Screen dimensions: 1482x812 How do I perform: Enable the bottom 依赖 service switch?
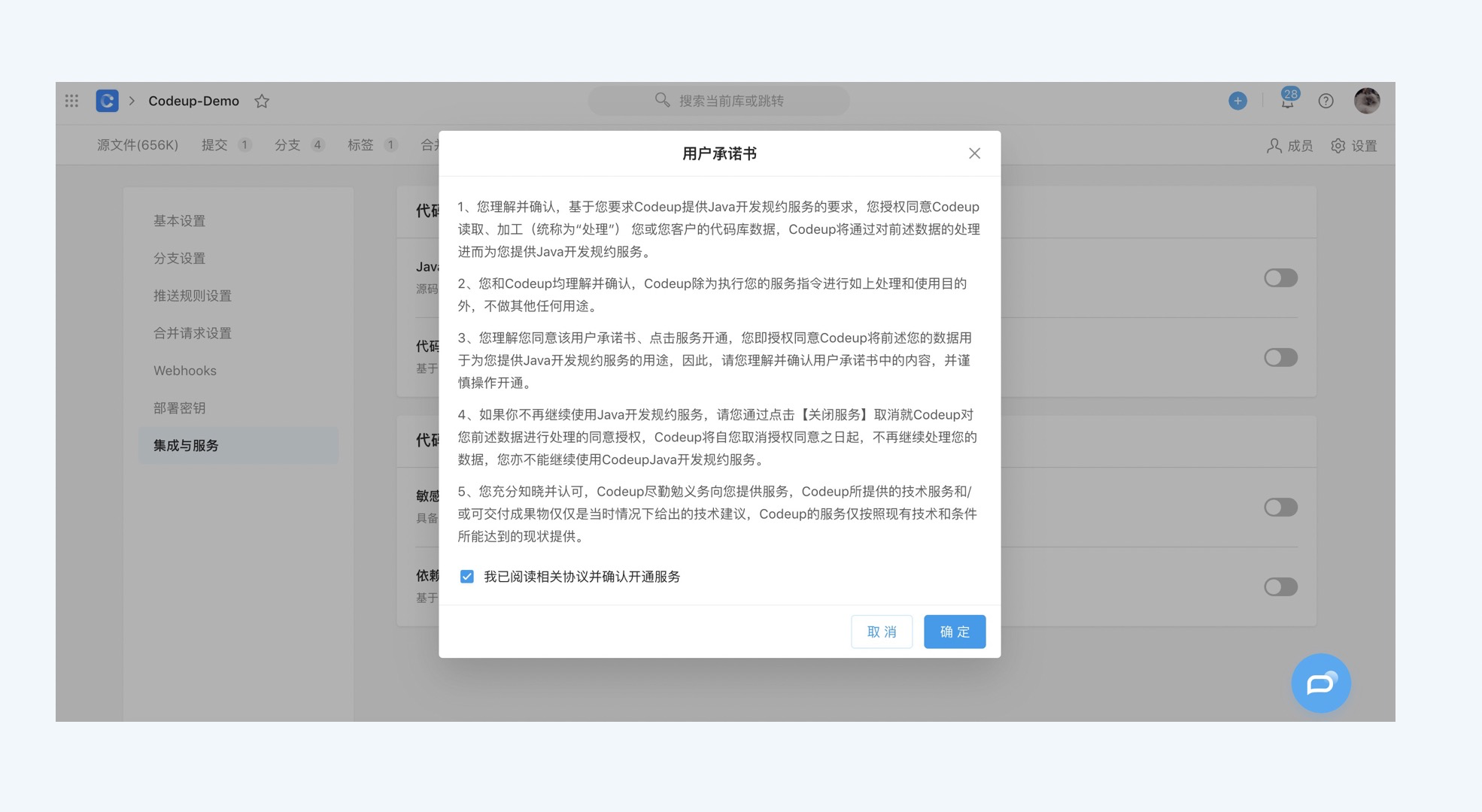point(1281,587)
